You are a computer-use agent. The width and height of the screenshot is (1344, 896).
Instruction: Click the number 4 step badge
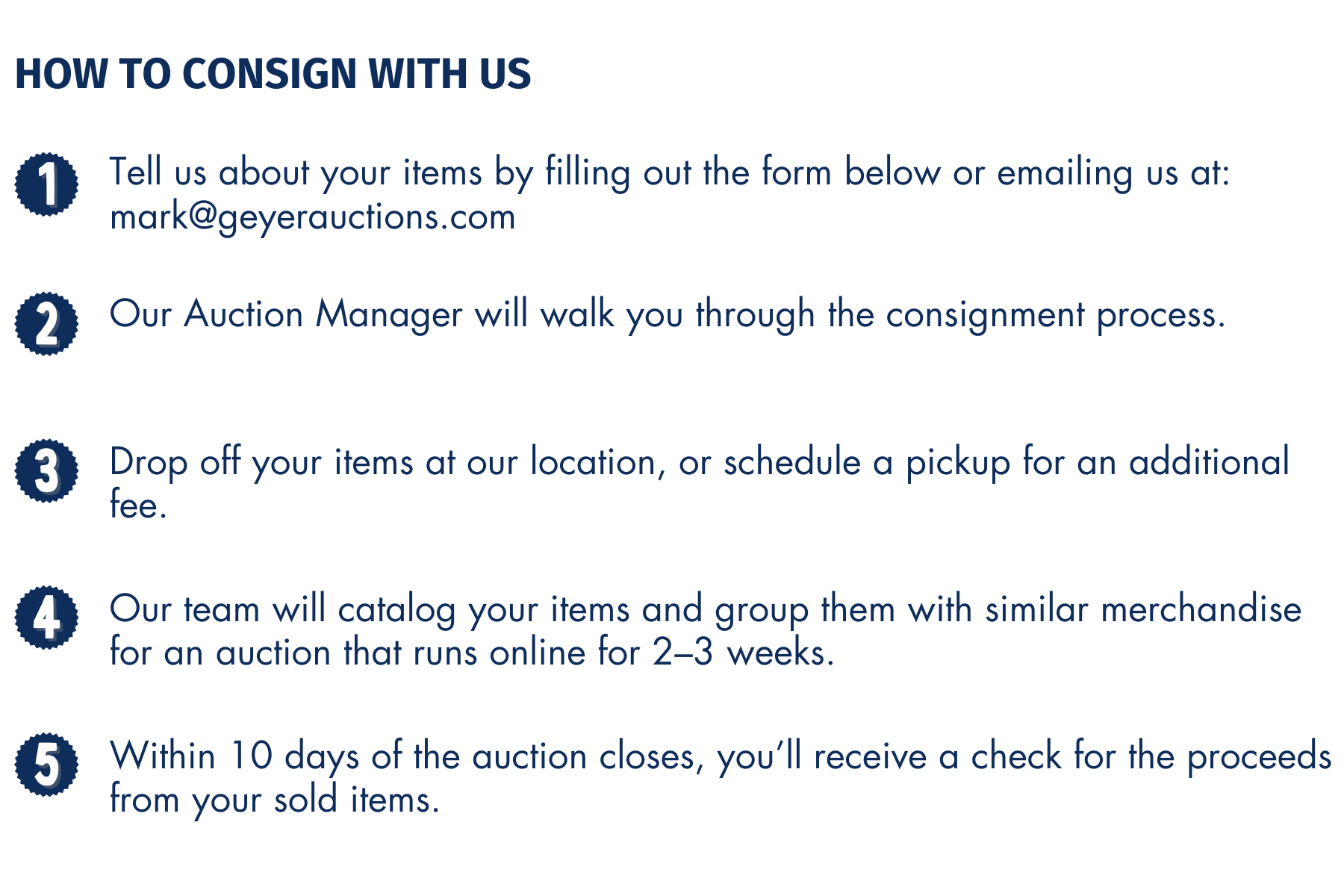pos(46,617)
